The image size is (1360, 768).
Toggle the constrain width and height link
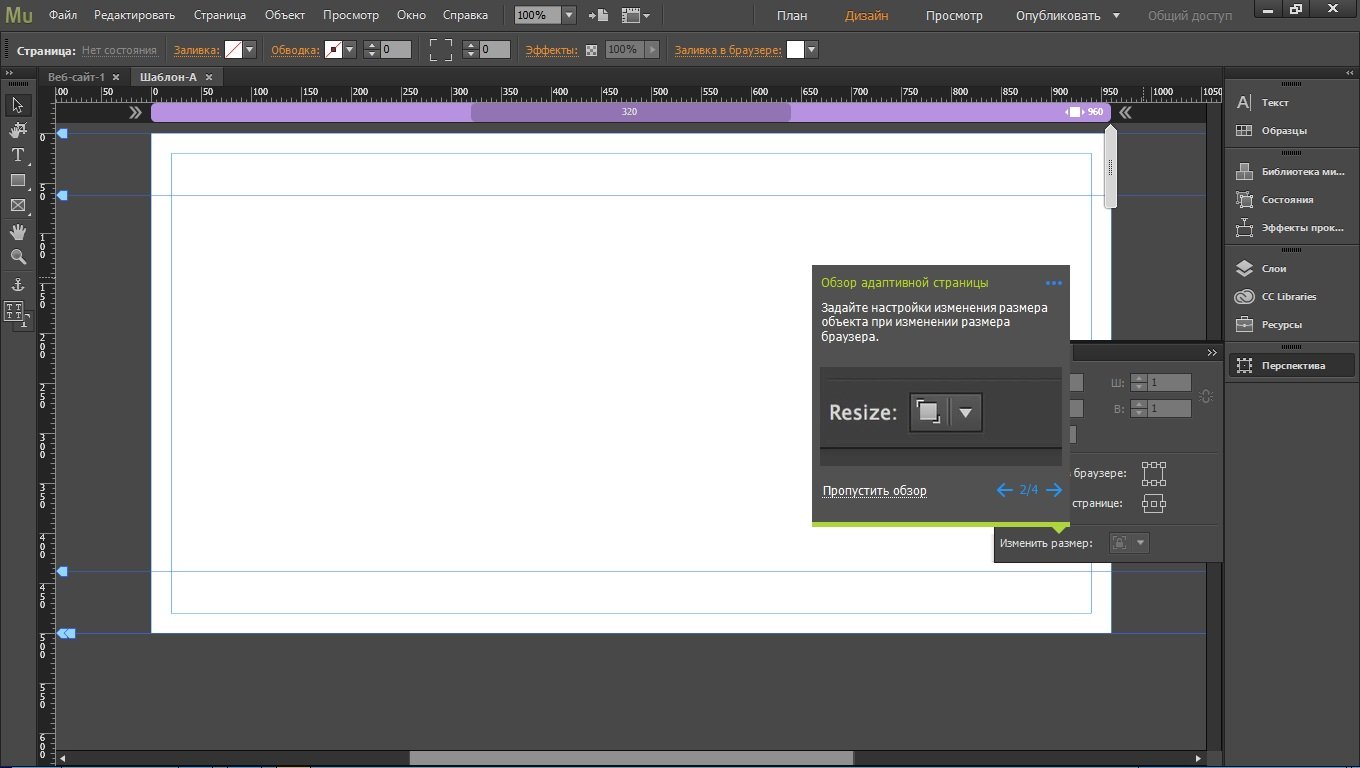(1206, 396)
